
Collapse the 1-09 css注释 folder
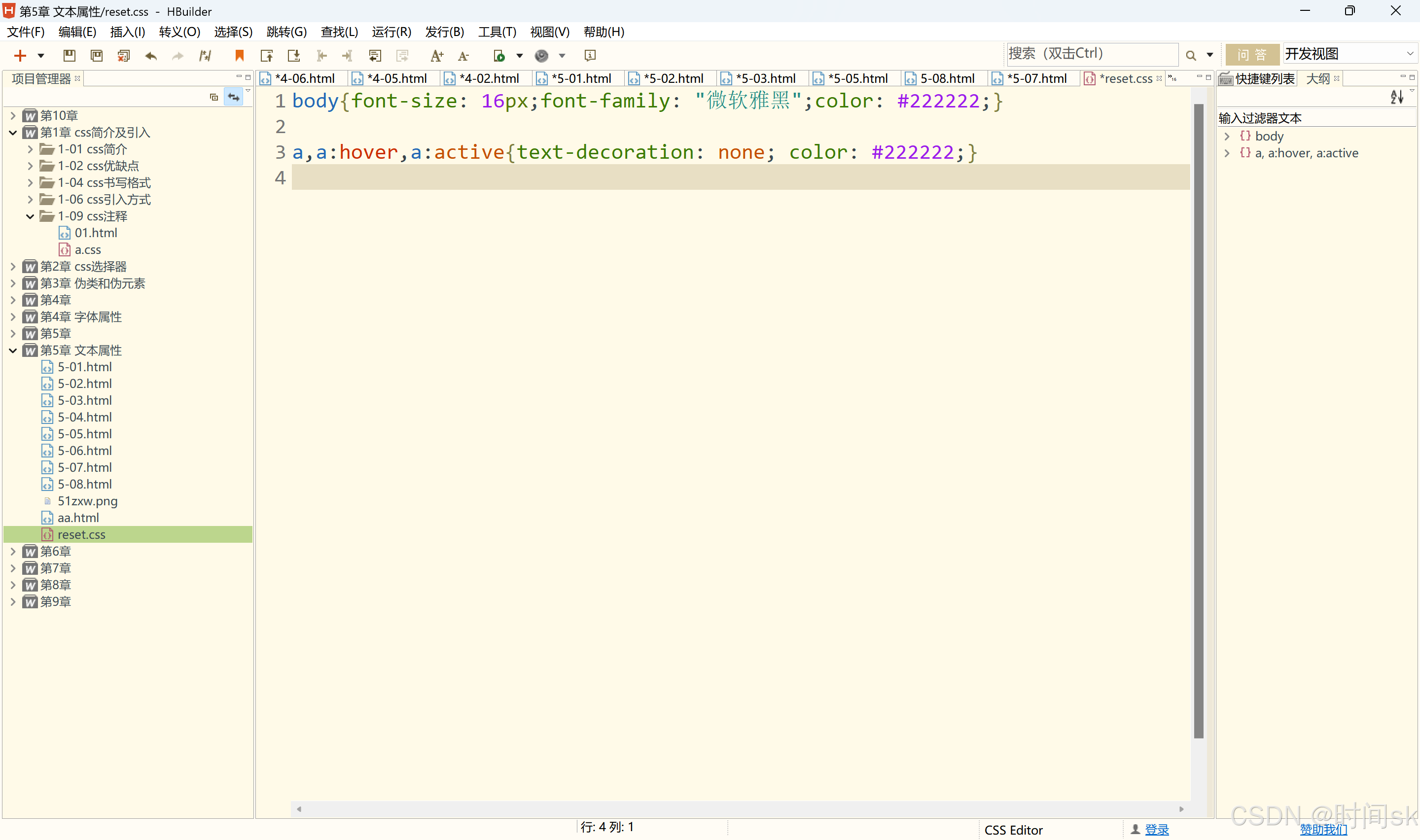point(30,216)
